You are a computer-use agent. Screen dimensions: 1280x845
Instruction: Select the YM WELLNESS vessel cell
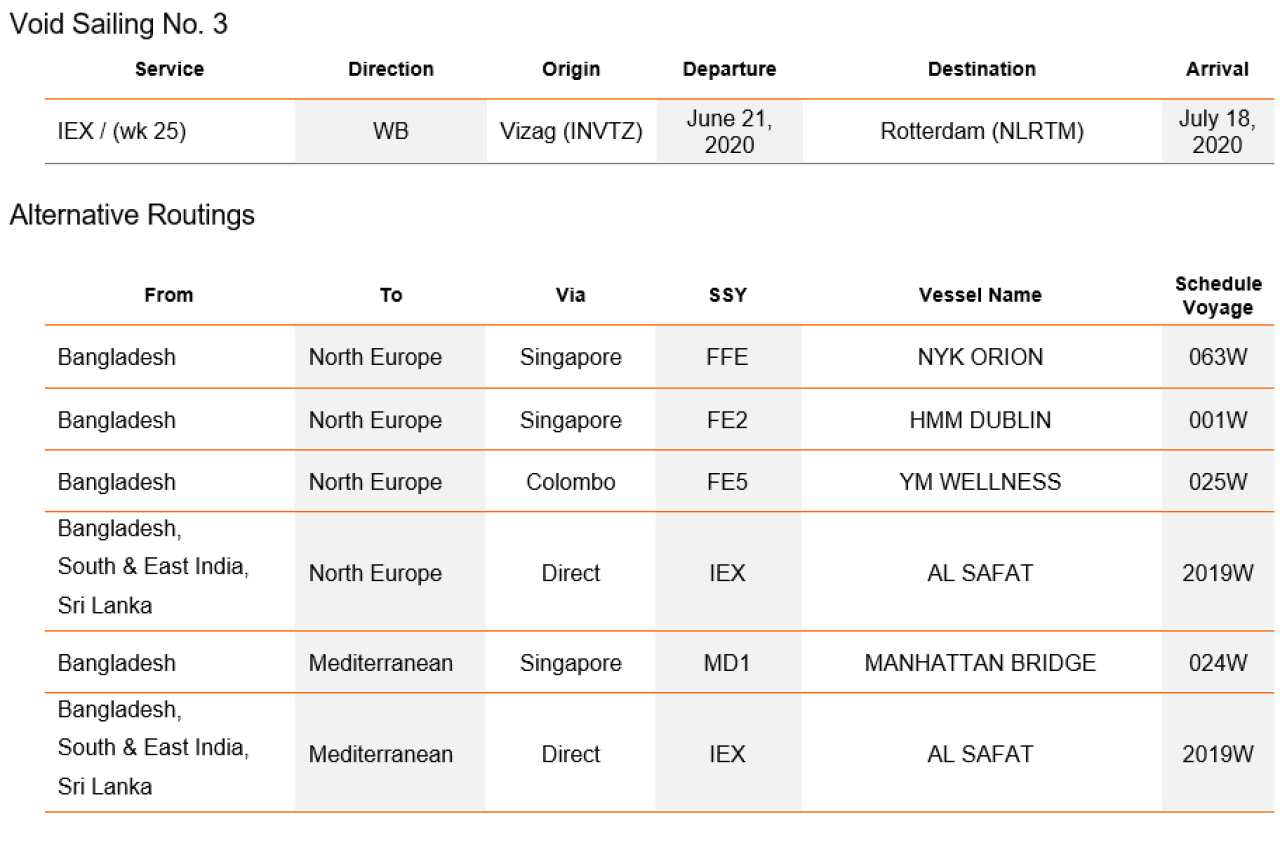980,482
